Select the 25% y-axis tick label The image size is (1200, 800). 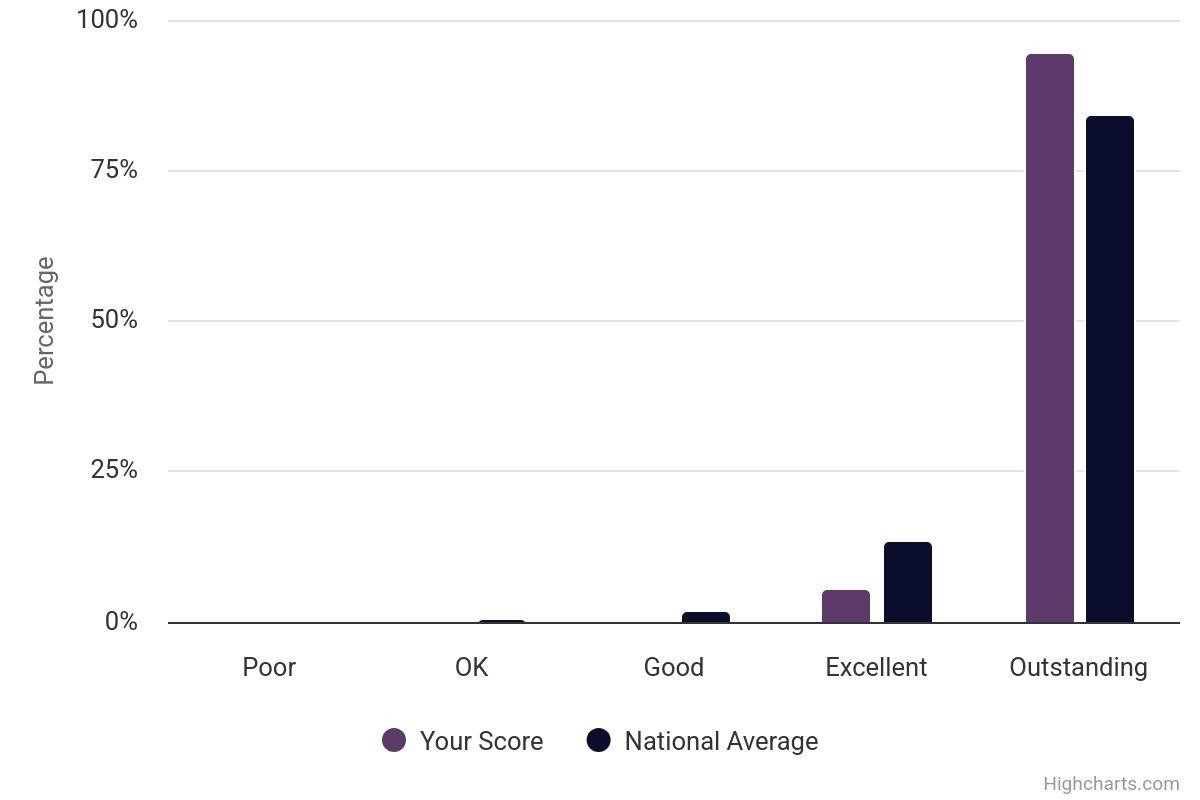(114, 470)
